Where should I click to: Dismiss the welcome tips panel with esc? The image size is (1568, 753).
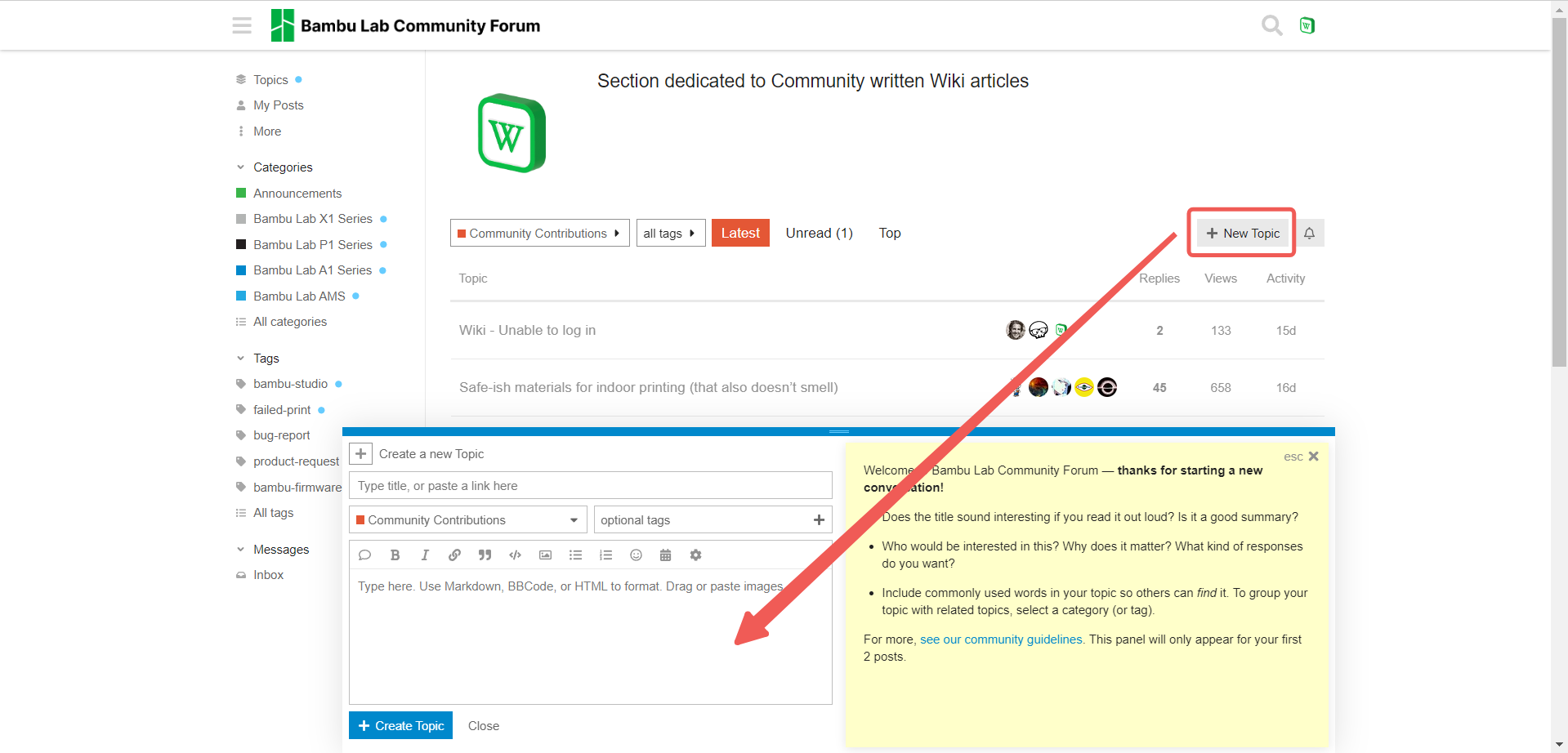(x=1301, y=457)
